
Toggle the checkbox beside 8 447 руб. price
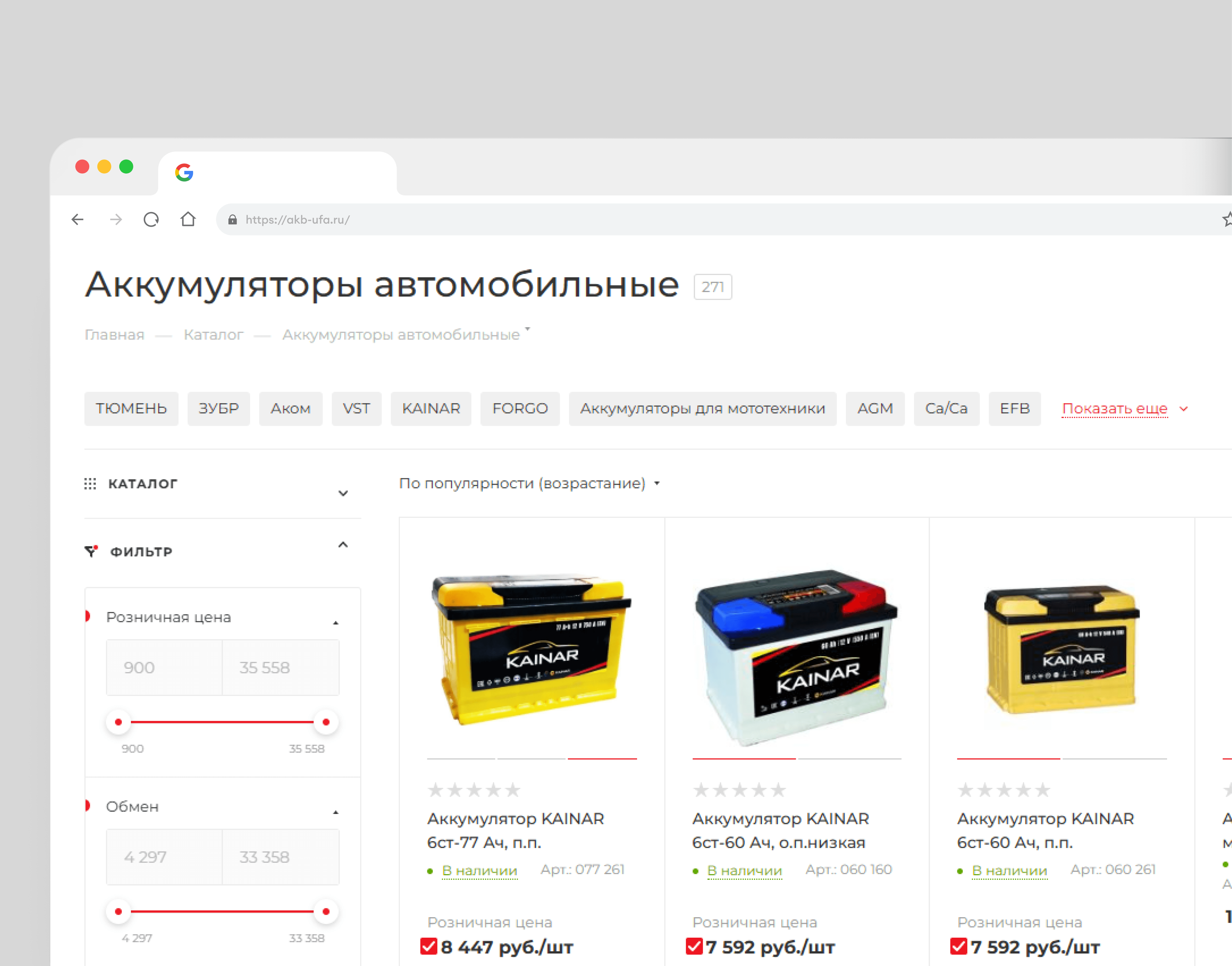click(429, 946)
